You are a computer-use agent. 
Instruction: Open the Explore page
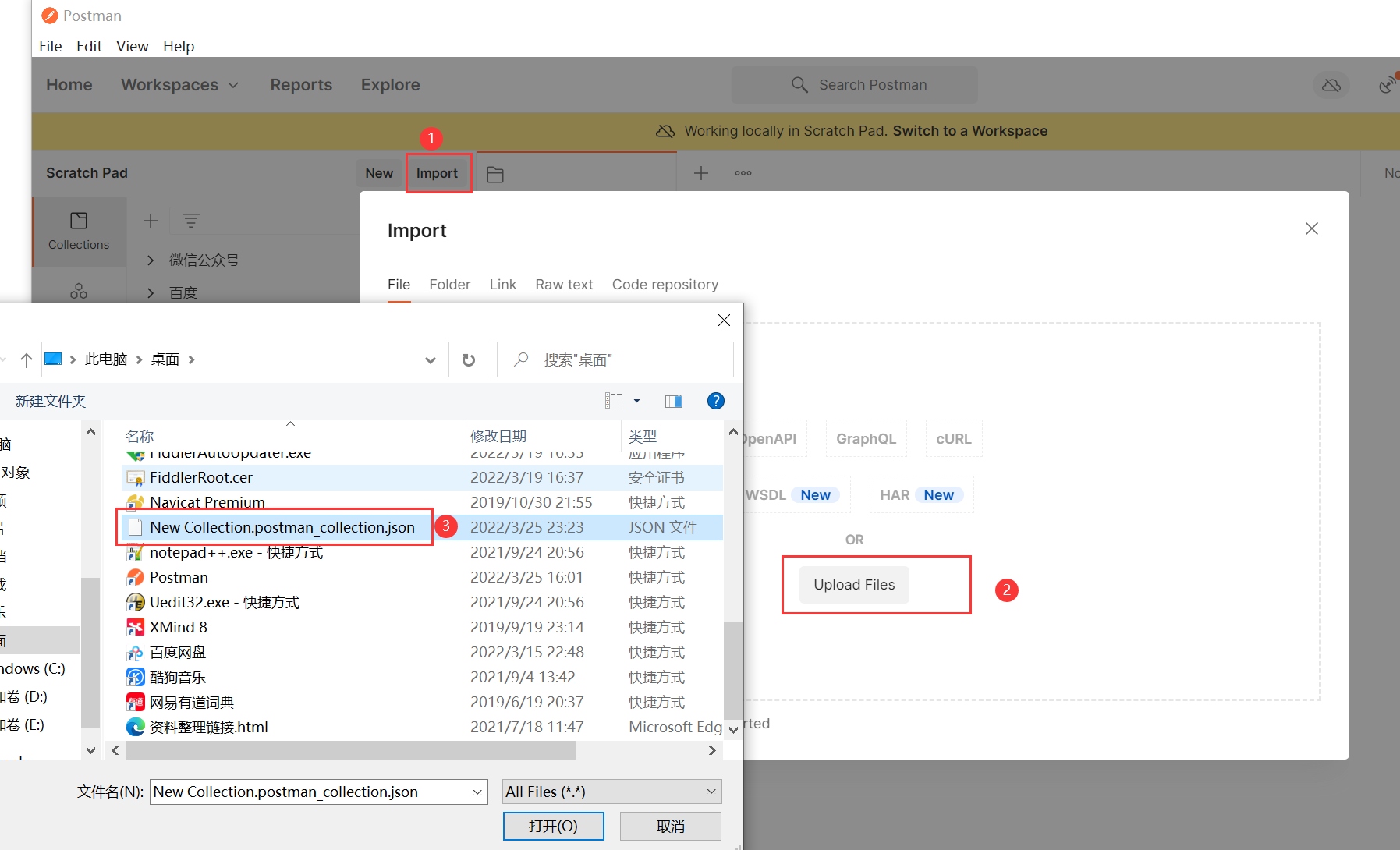coord(390,84)
